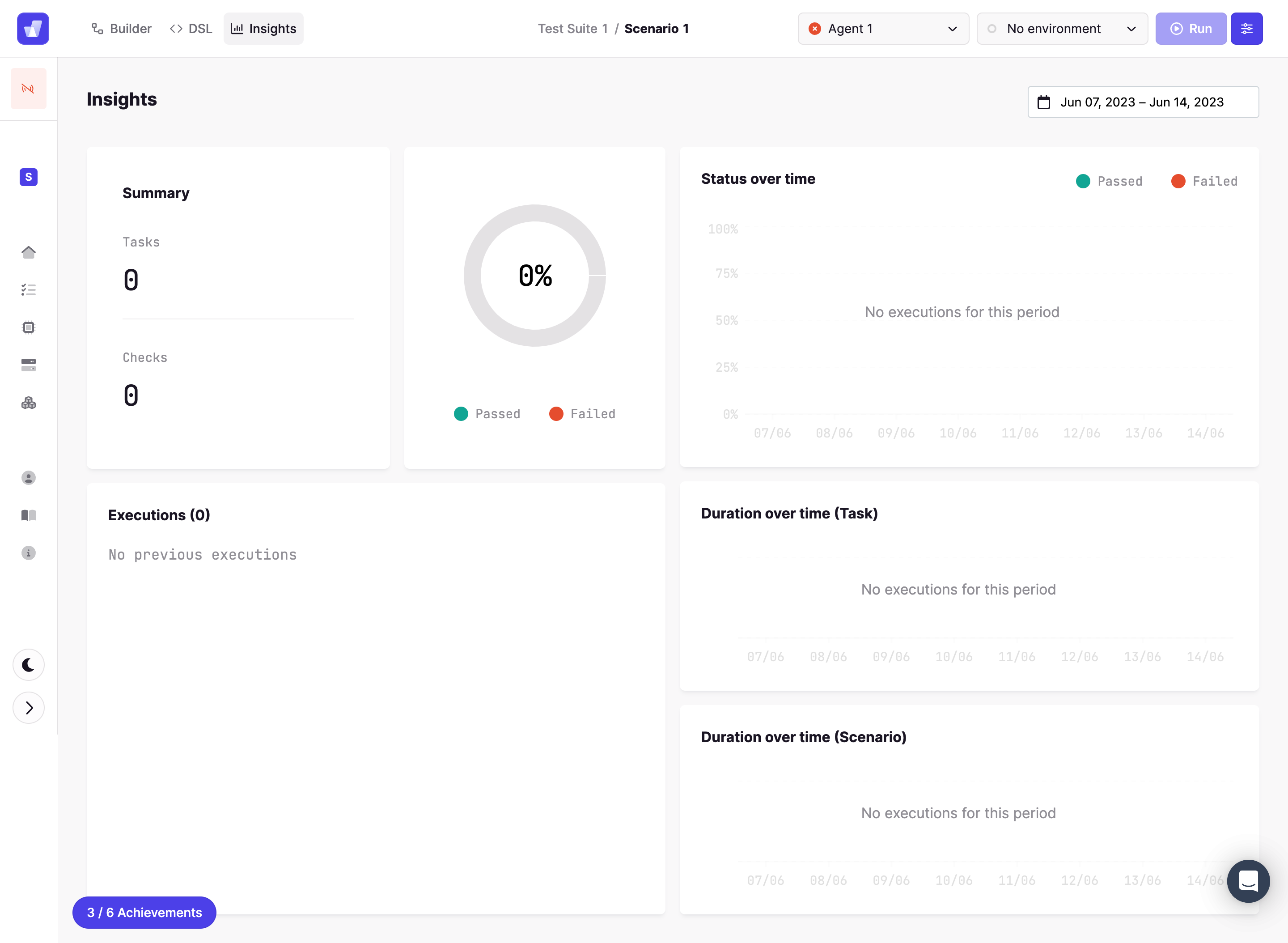Image resolution: width=1288 pixels, height=943 pixels.
Task: Open the No environment dropdown
Action: [x=1062, y=29]
